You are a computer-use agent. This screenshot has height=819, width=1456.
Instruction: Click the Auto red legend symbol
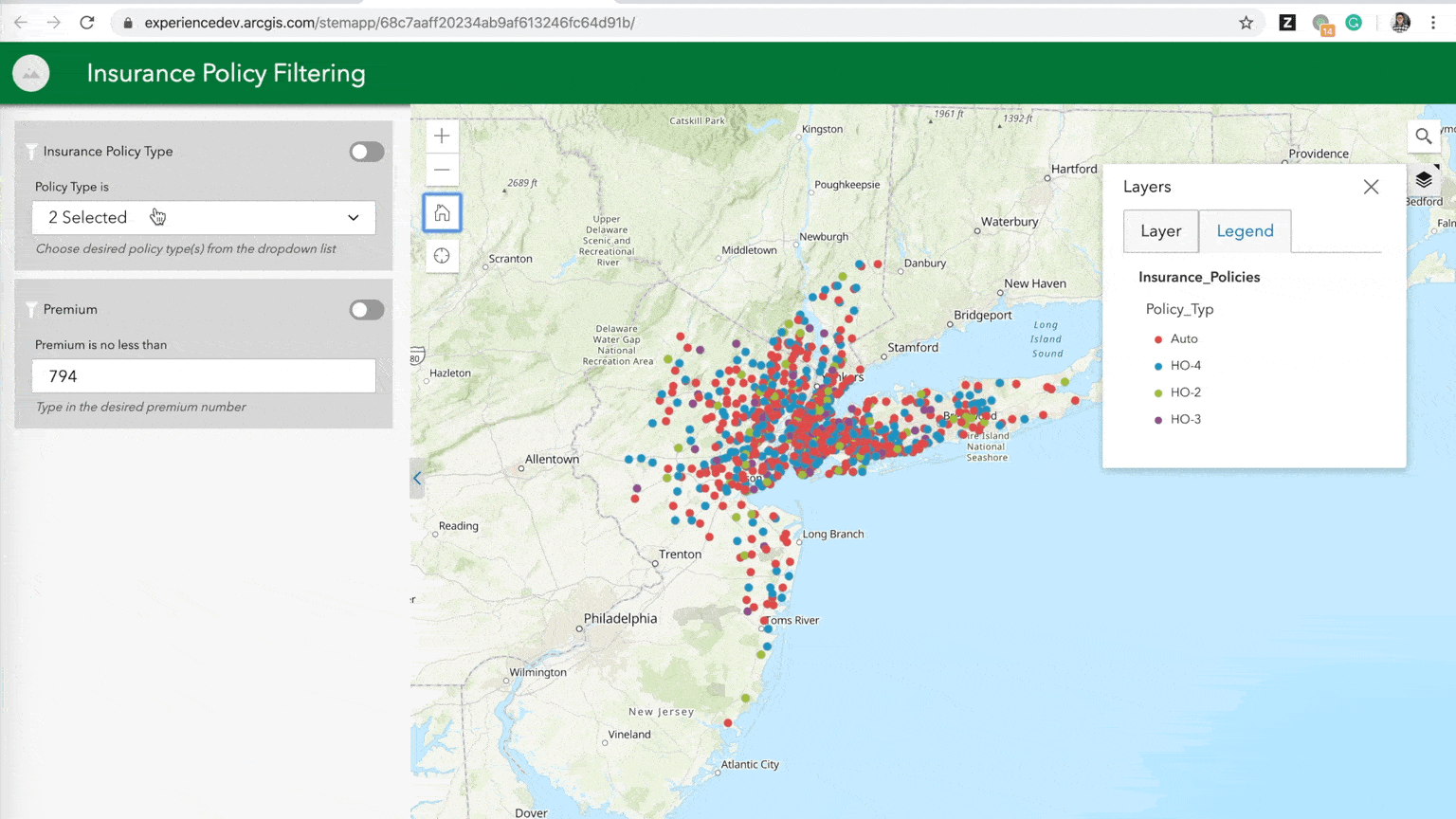(1158, 339)
